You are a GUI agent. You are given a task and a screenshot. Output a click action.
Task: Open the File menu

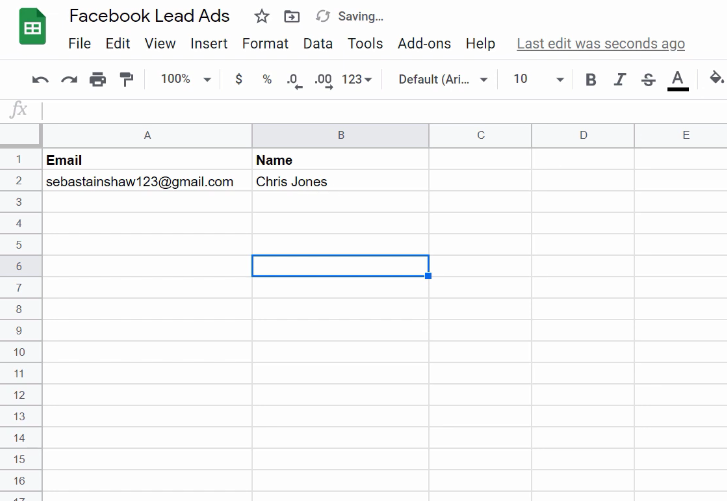(79, 44)
